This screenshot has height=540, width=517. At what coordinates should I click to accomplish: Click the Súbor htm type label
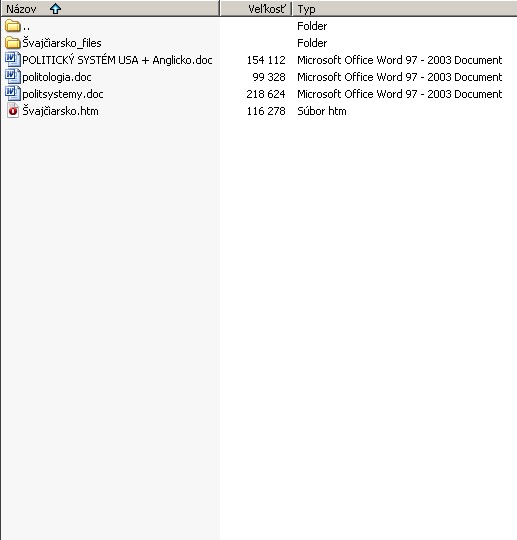tap(322, 111)
